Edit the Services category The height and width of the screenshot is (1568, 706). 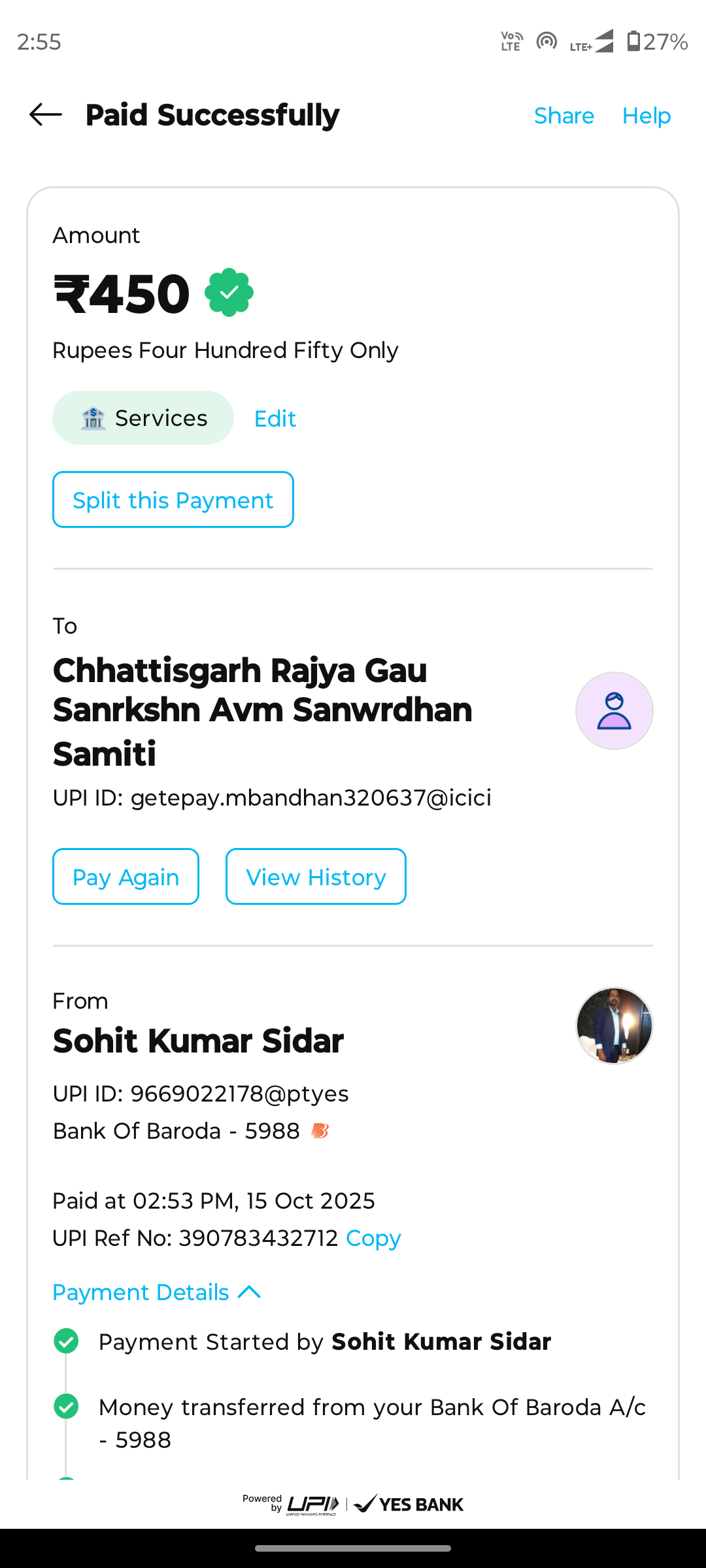tap(275, 419)
